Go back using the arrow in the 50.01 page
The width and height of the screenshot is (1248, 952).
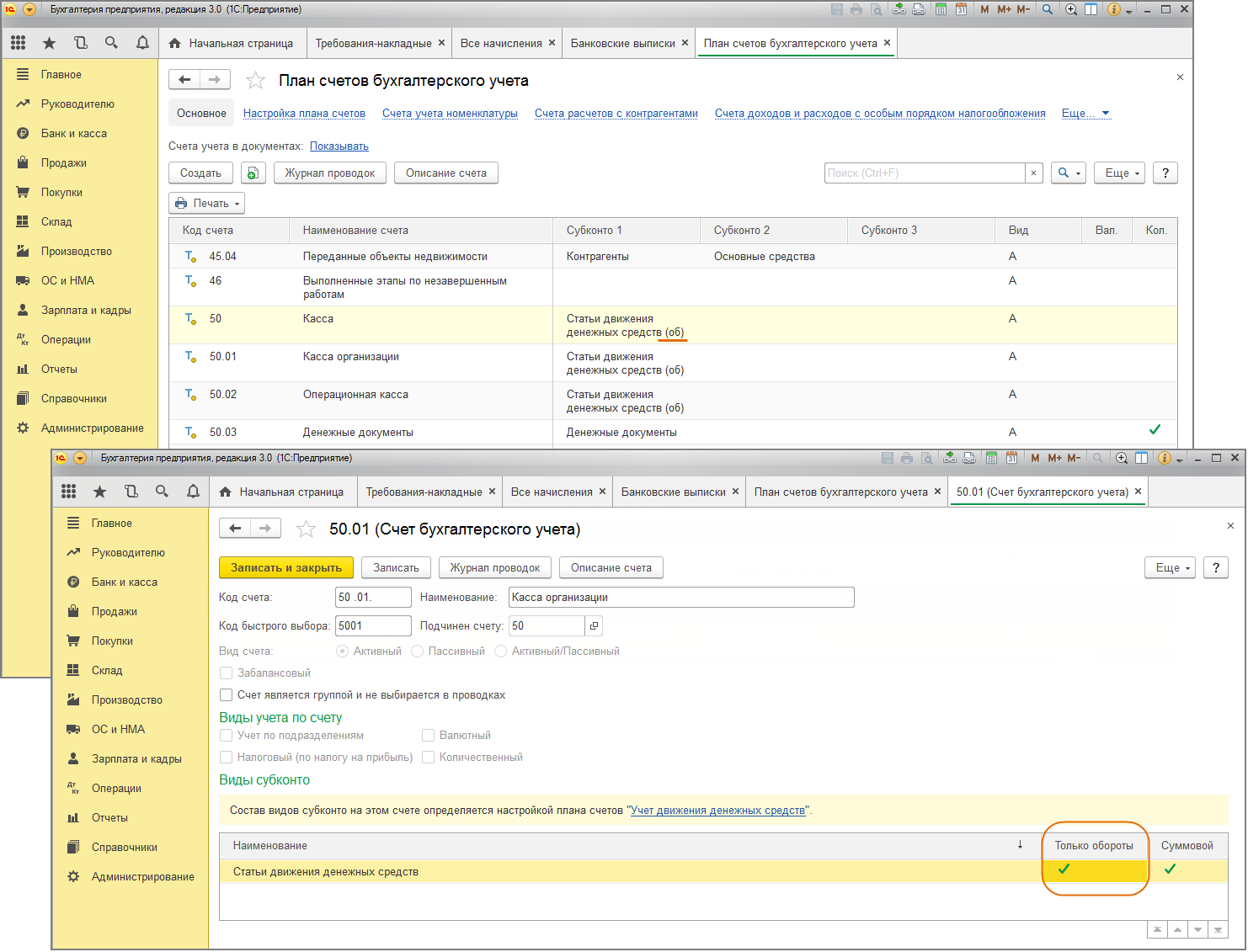pyautogui.click(x=236, y=529)
